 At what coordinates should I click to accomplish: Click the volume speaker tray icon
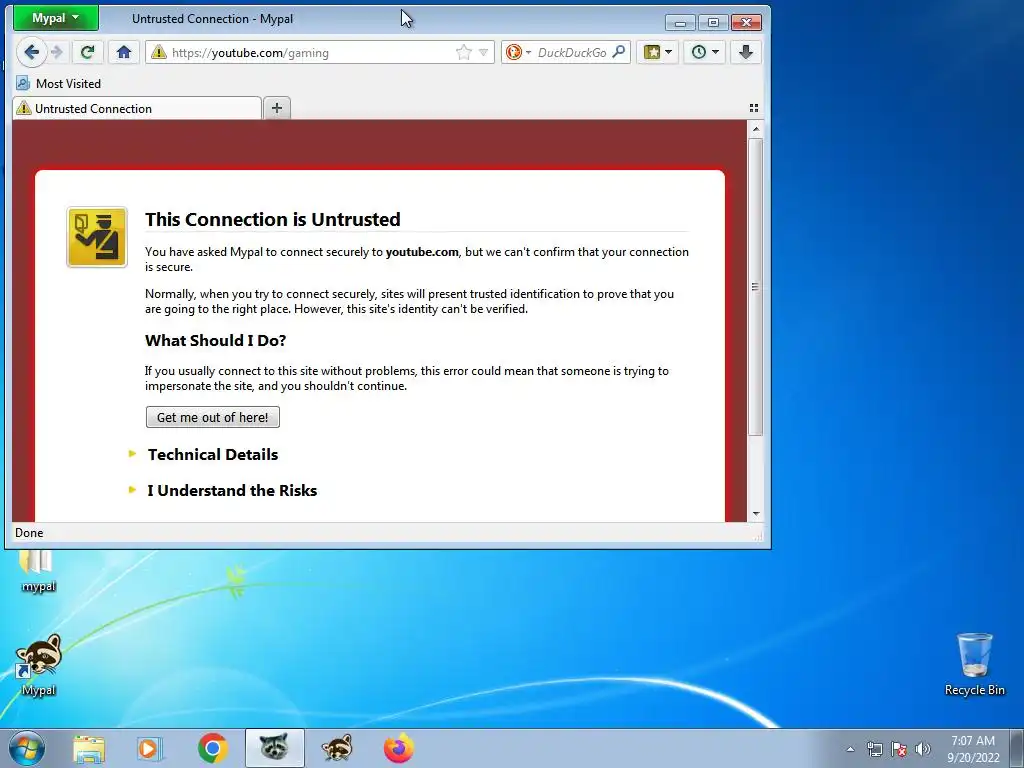(923, 749)
